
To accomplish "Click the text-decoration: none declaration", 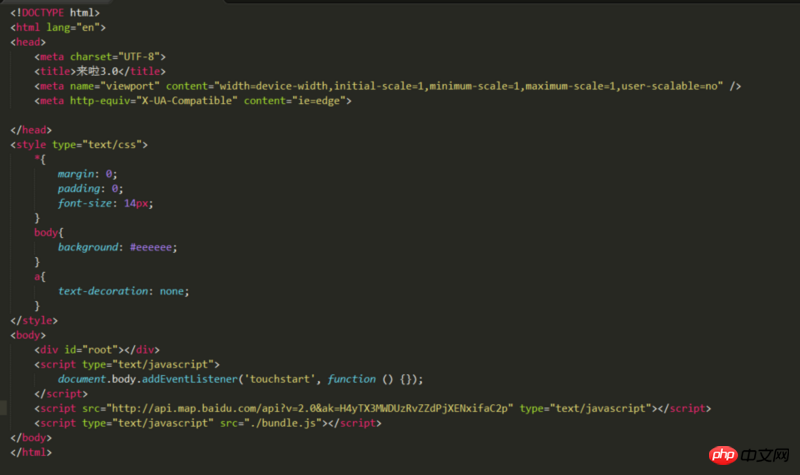I will (123, 291).
